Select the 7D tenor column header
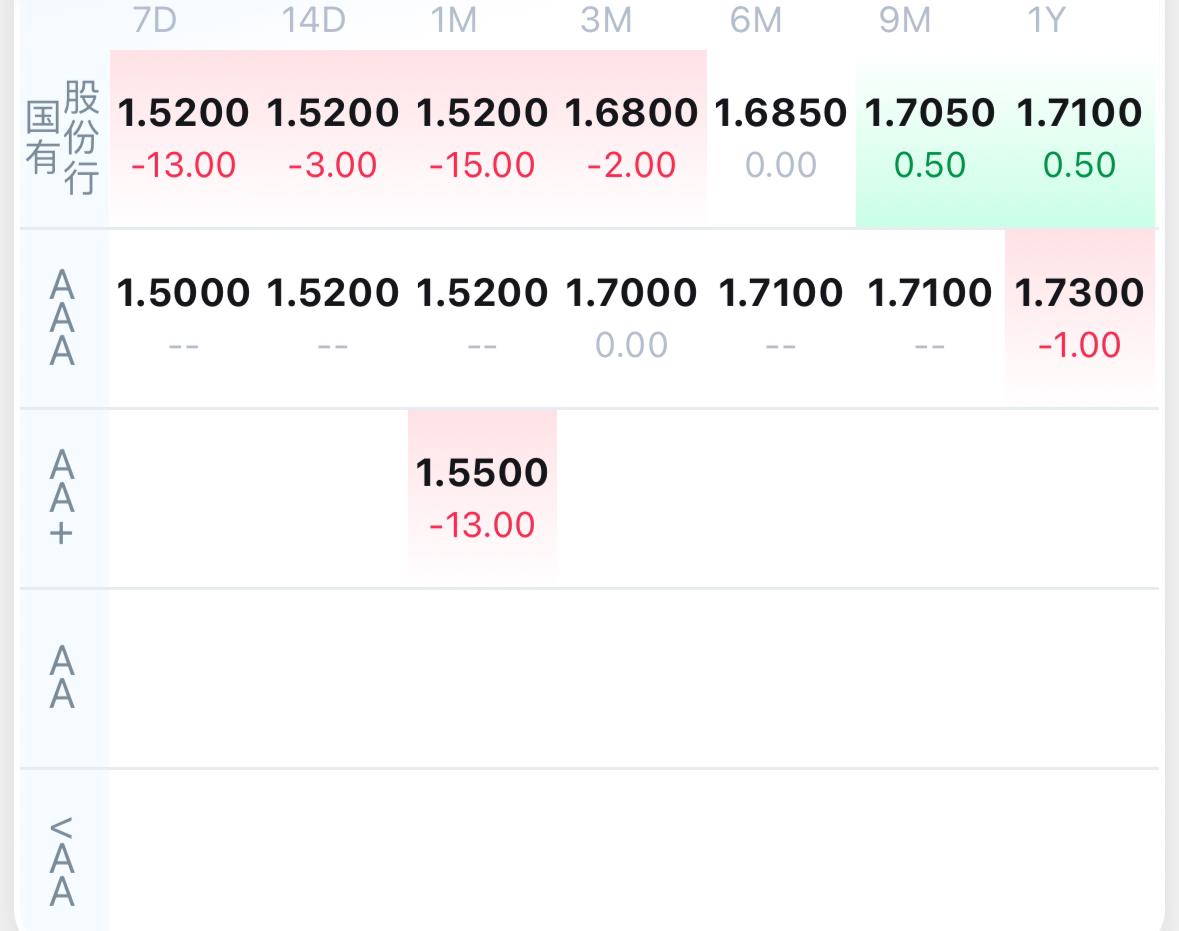The width and height of the screenshot is (1179, 931). (x=154, y=20)
